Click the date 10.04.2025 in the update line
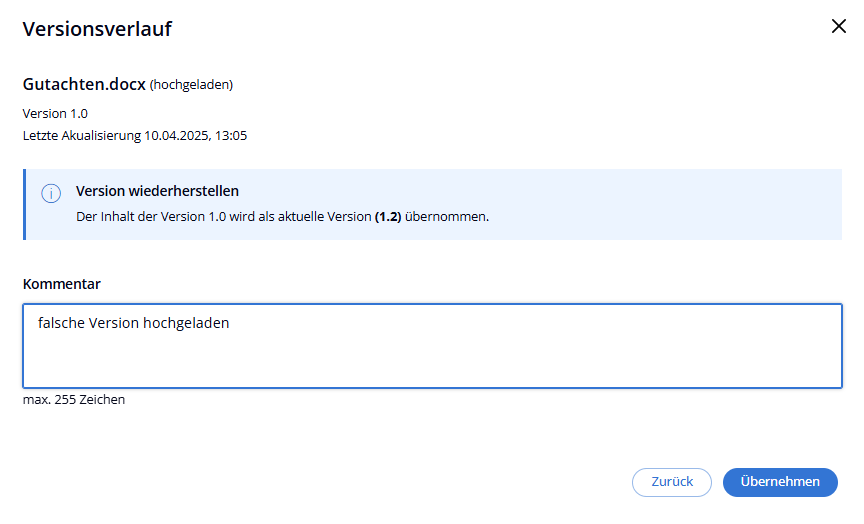This screenshot has height=524, width=864. click(x=175, y=135)
